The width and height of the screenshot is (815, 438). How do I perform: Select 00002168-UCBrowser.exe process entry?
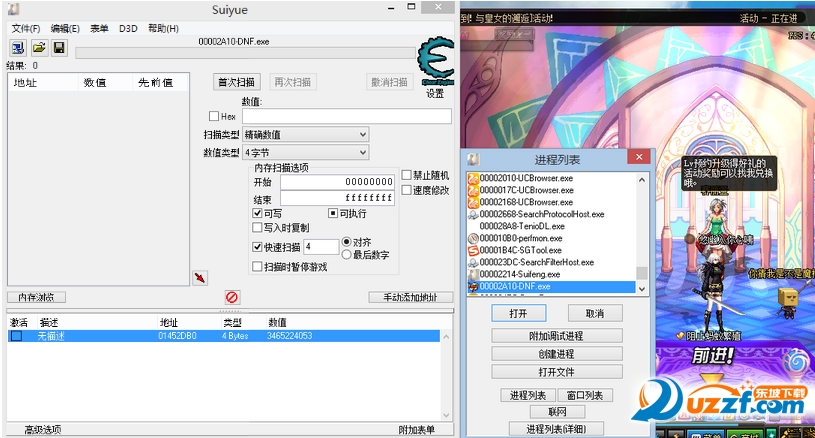click(526, 202)
